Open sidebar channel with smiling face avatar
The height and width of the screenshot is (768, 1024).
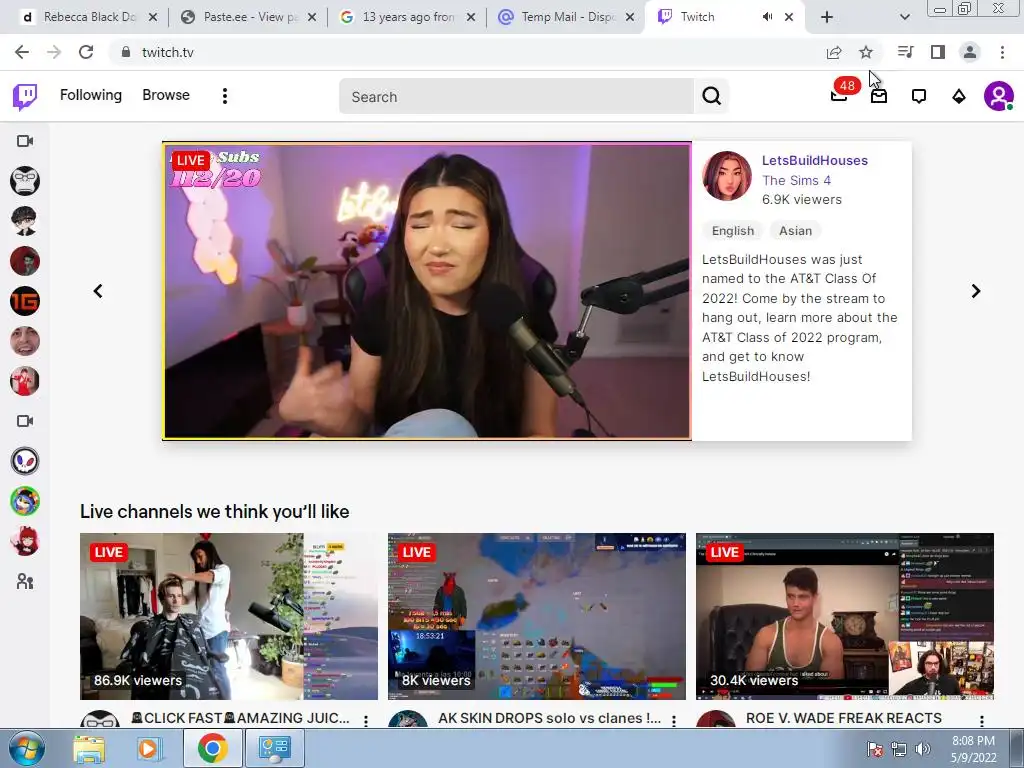click(25, 341)
